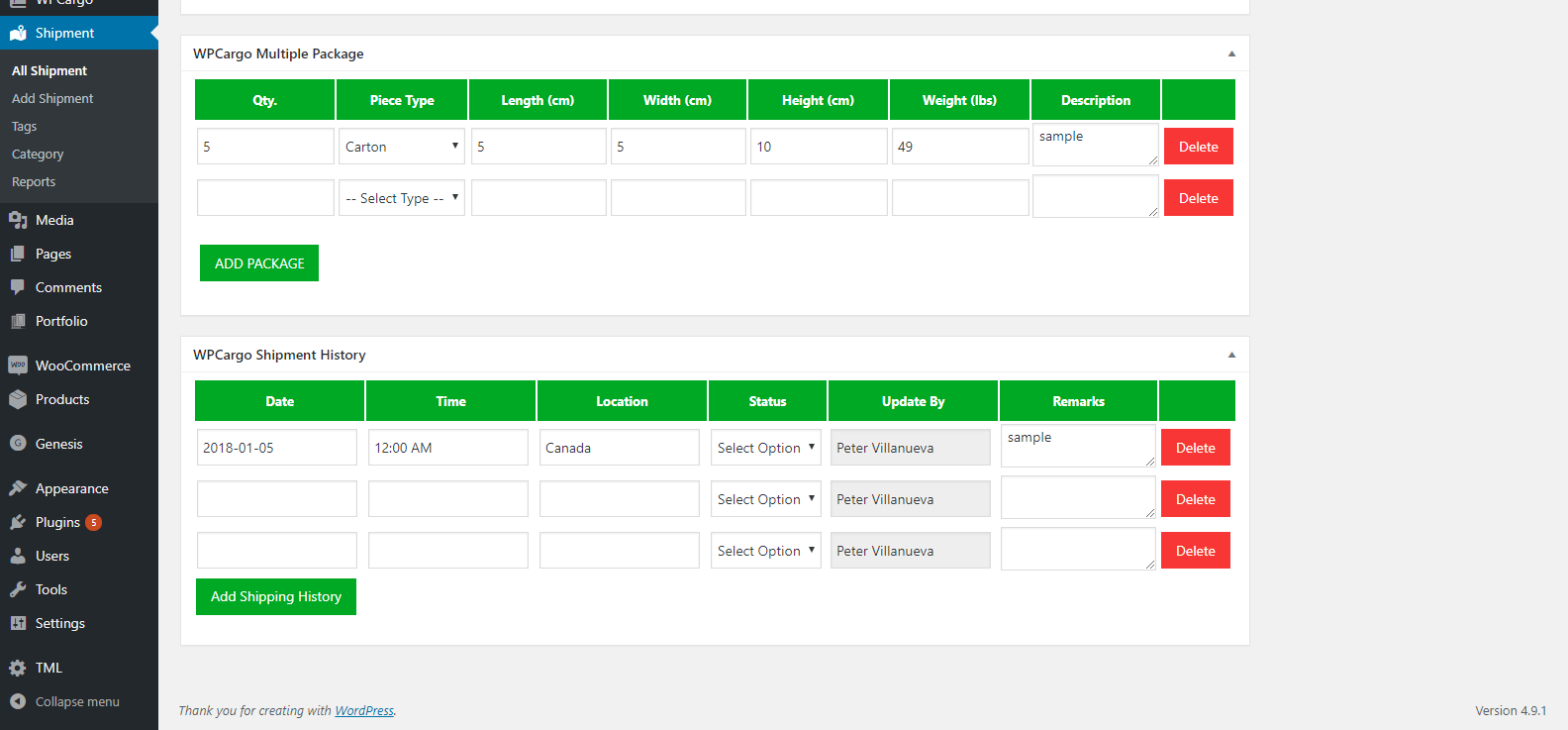Focus Width field in Carton row

(678, 147)
